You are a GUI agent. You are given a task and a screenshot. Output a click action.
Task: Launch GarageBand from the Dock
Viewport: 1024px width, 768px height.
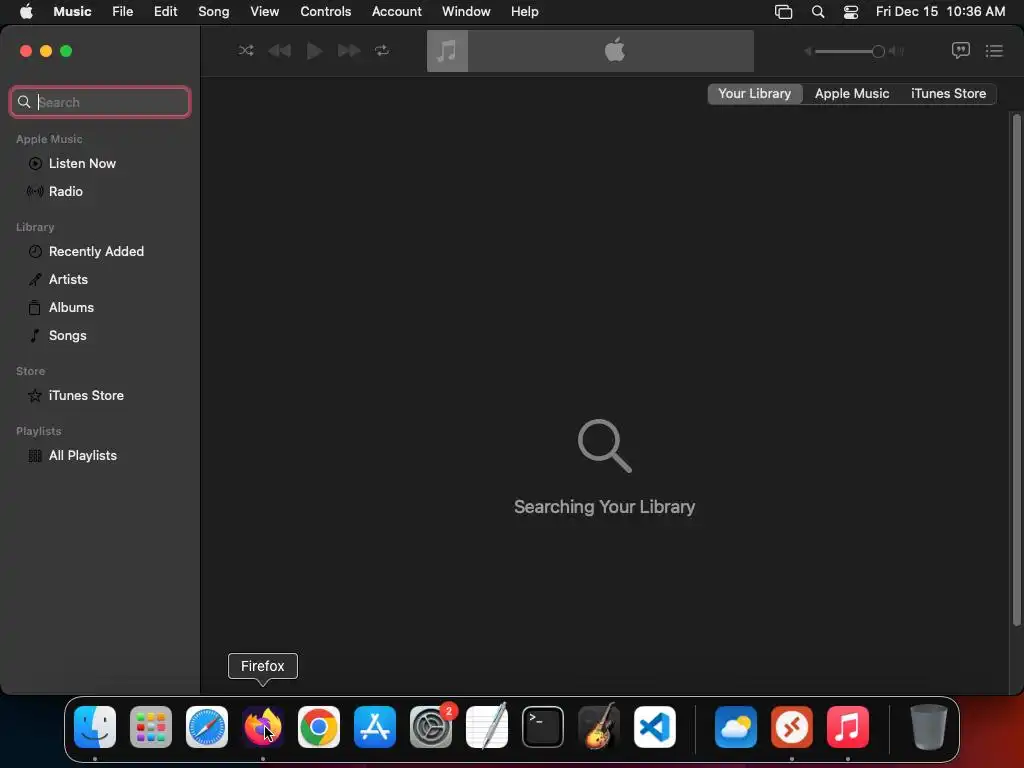[599, 727]
